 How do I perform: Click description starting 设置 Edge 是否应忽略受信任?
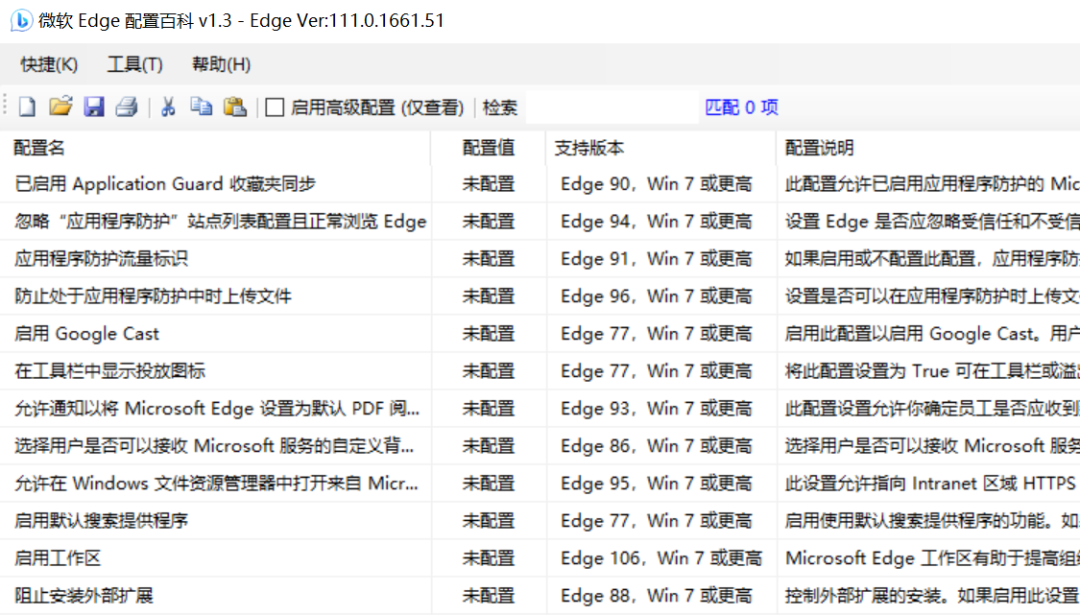point(932,221)
